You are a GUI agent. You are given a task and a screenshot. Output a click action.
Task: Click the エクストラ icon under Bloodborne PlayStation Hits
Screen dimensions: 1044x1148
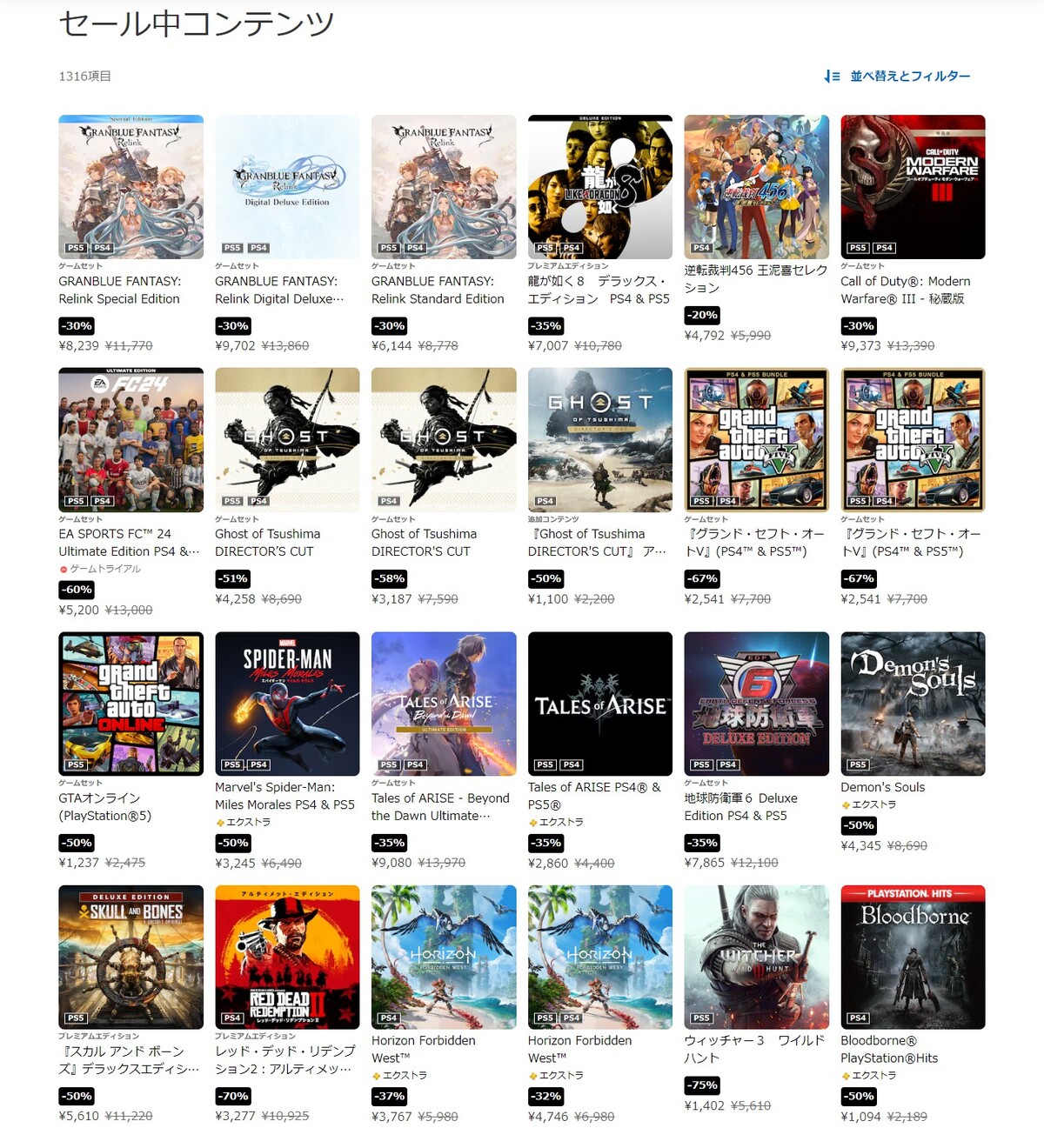pos(846,1077)
